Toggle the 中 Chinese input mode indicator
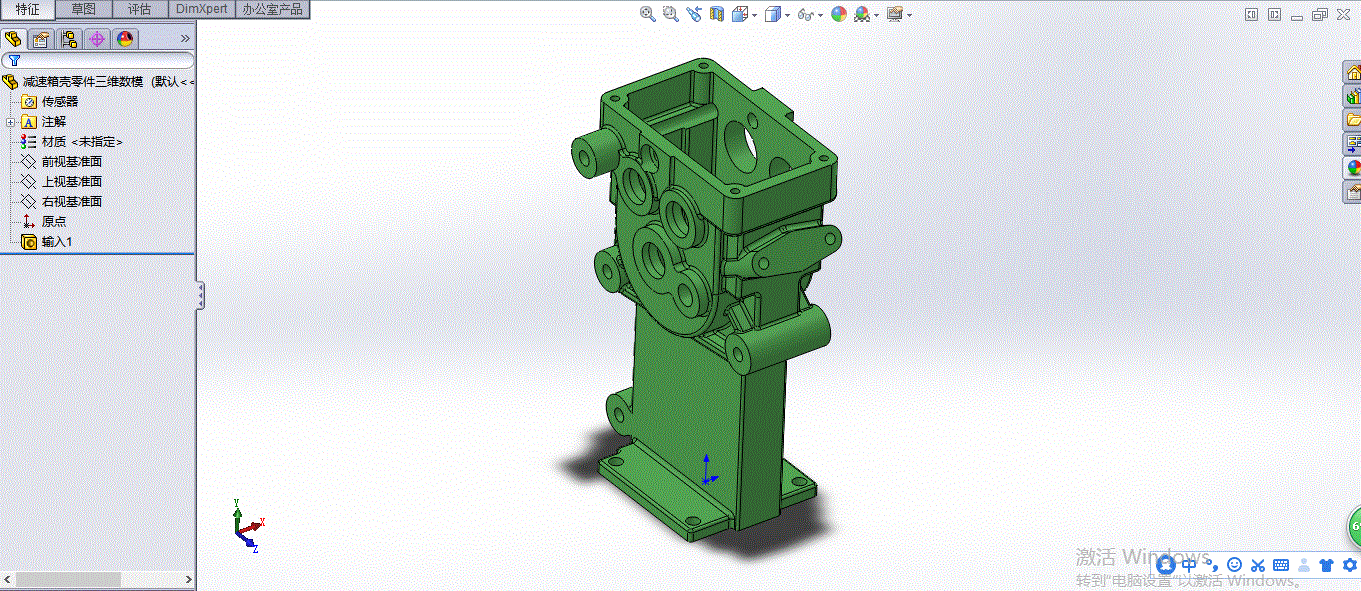The width and height of the screenshot is (1361, 591). click(1189, 565)
